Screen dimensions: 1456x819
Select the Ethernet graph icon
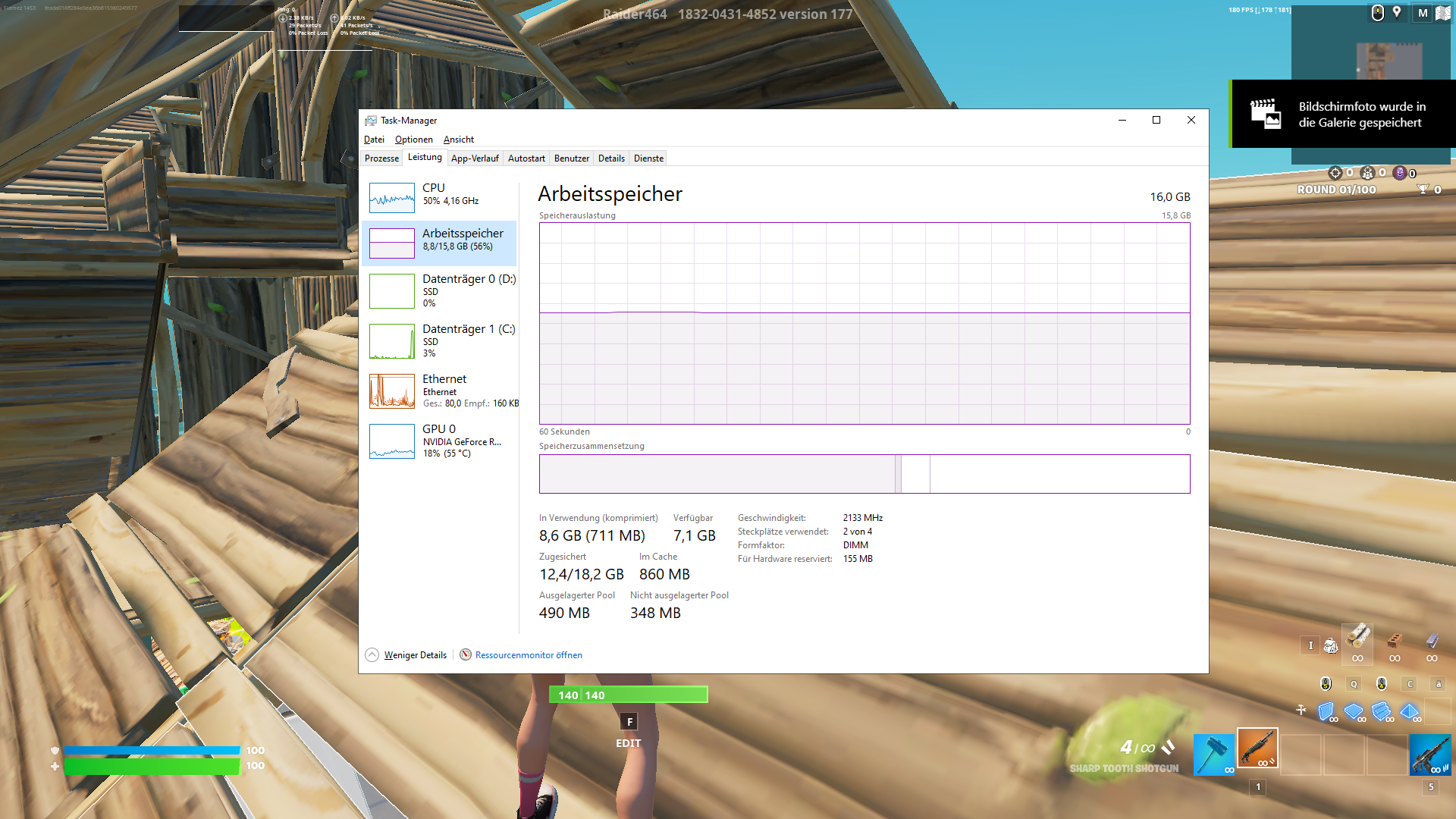click(x=391, y=391)
